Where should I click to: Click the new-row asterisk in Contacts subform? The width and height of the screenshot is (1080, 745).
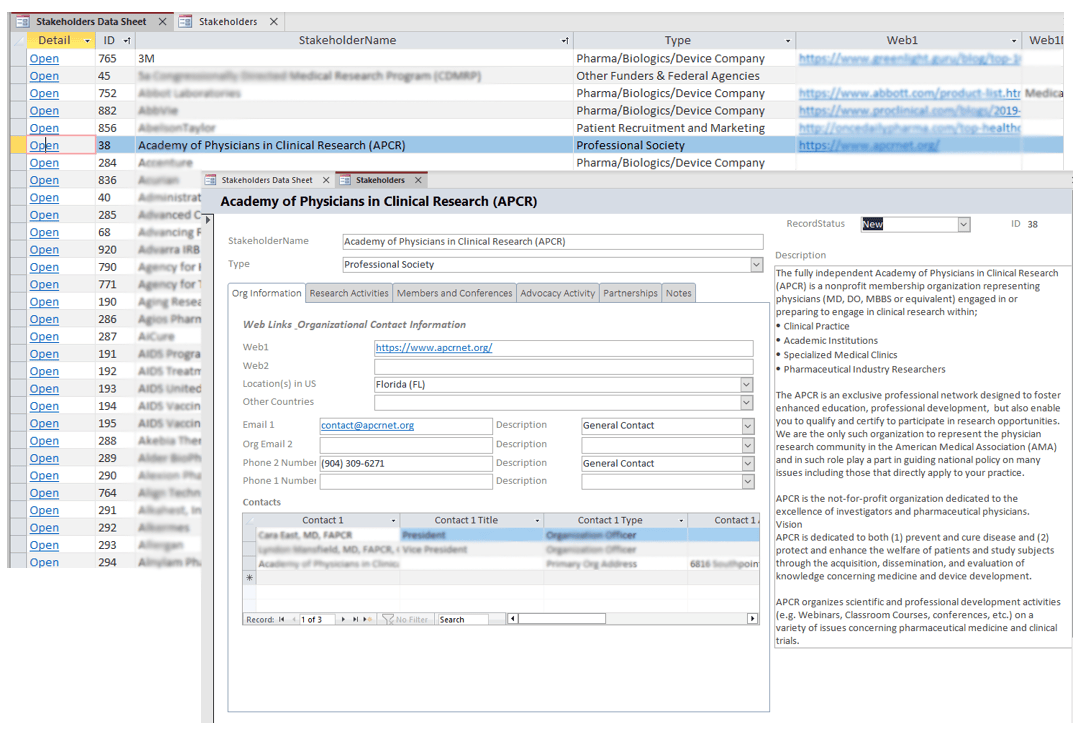(249, 578)
